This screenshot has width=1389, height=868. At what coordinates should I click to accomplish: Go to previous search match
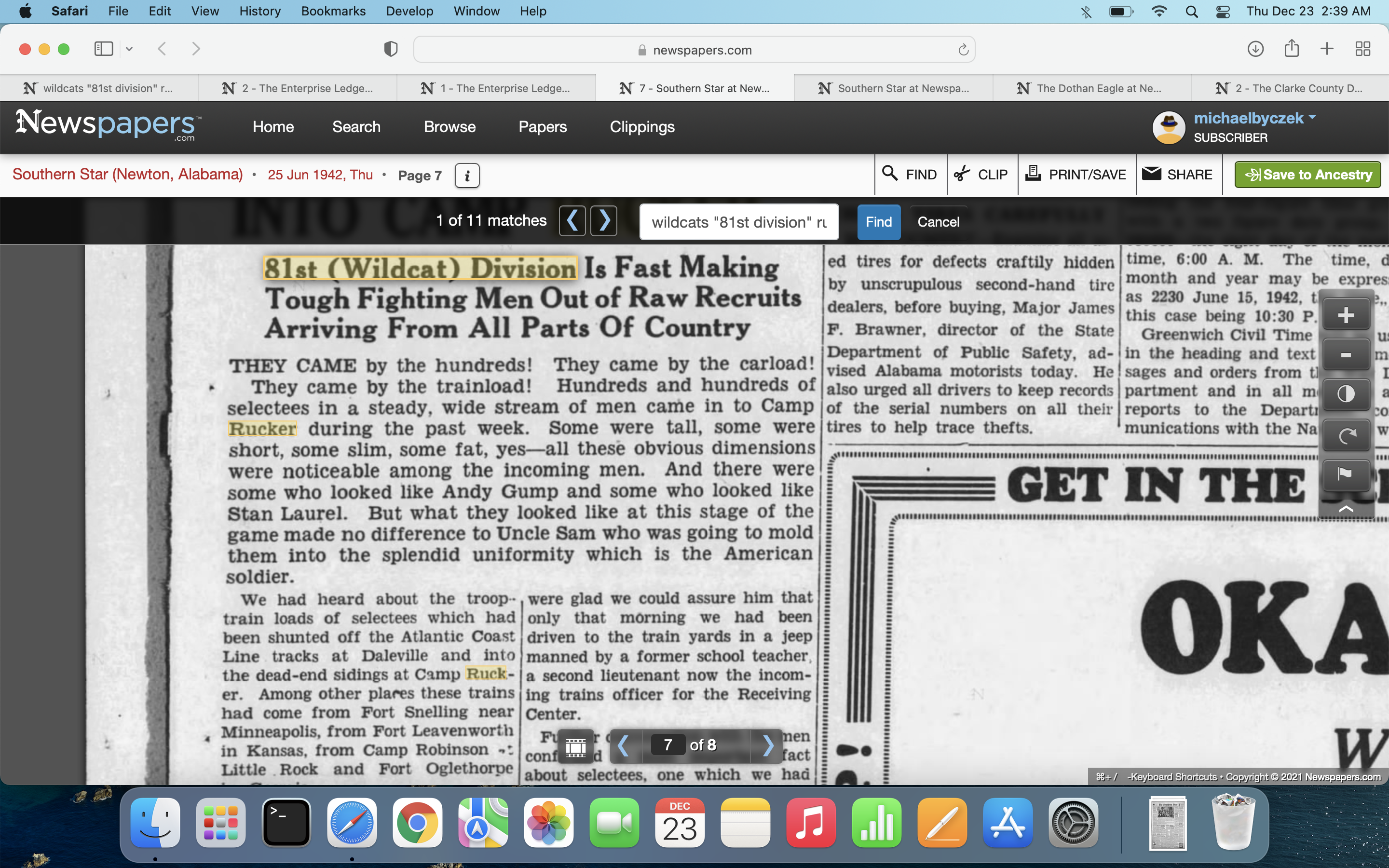pyautogui.click(x=572, y=221)
